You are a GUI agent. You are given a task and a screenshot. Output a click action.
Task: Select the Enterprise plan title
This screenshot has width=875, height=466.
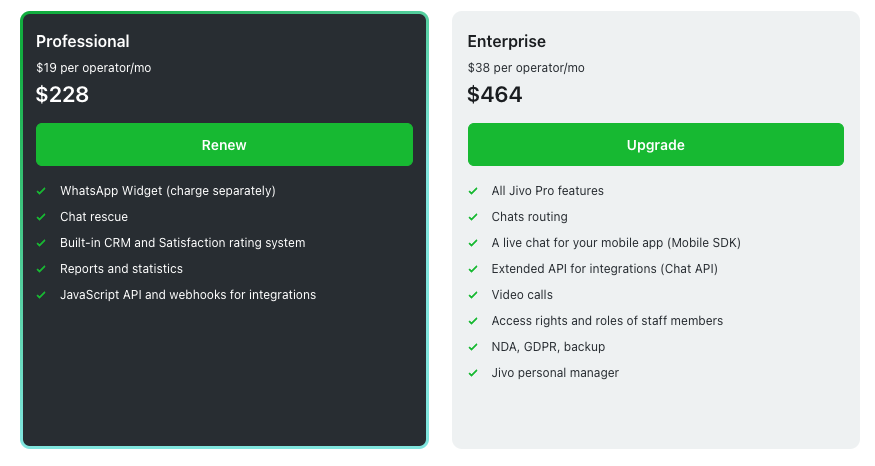coord(507,41)
